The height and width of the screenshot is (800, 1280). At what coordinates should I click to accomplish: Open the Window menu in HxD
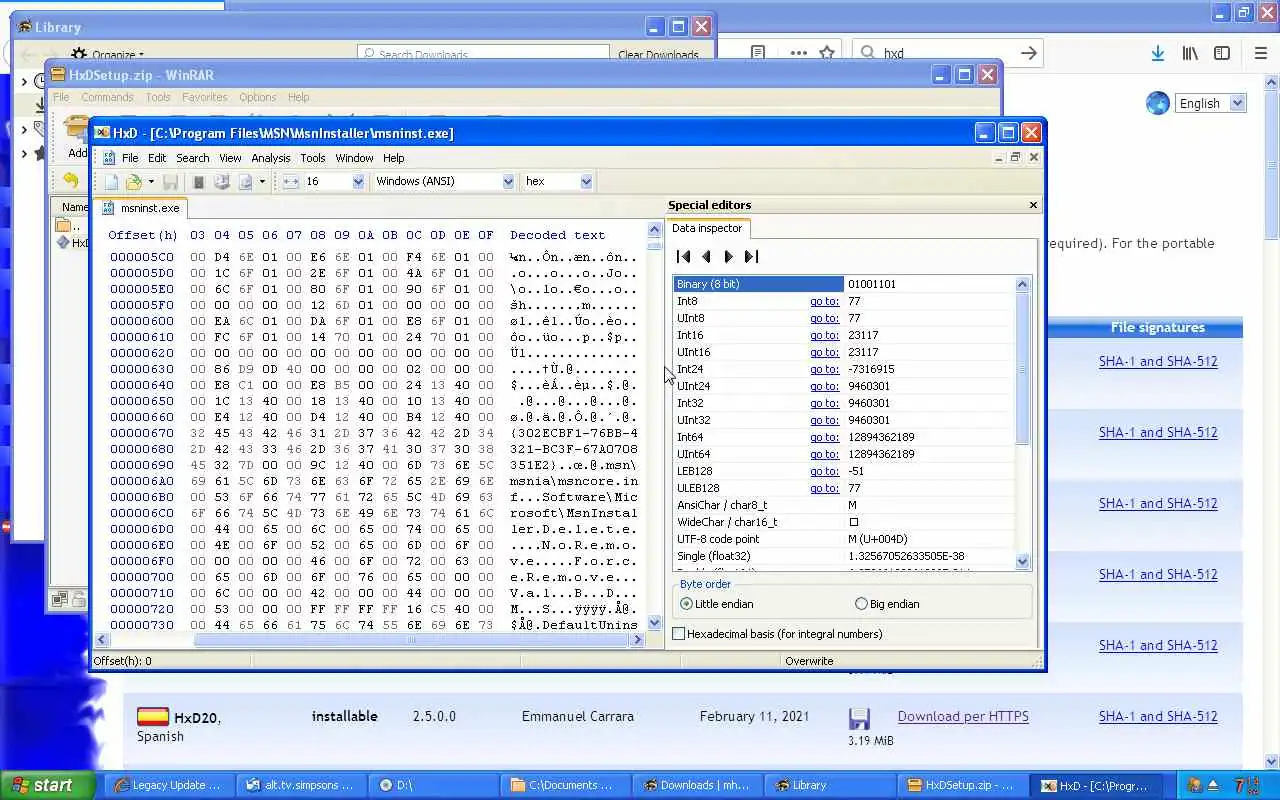coord(354,158)
